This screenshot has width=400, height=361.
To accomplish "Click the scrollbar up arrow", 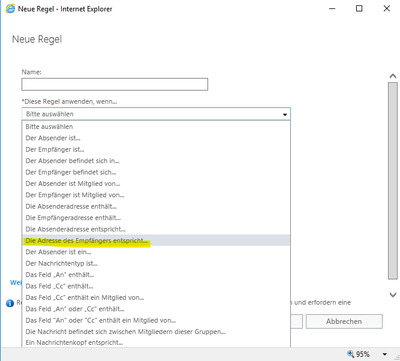I will [x=393, y=76].
